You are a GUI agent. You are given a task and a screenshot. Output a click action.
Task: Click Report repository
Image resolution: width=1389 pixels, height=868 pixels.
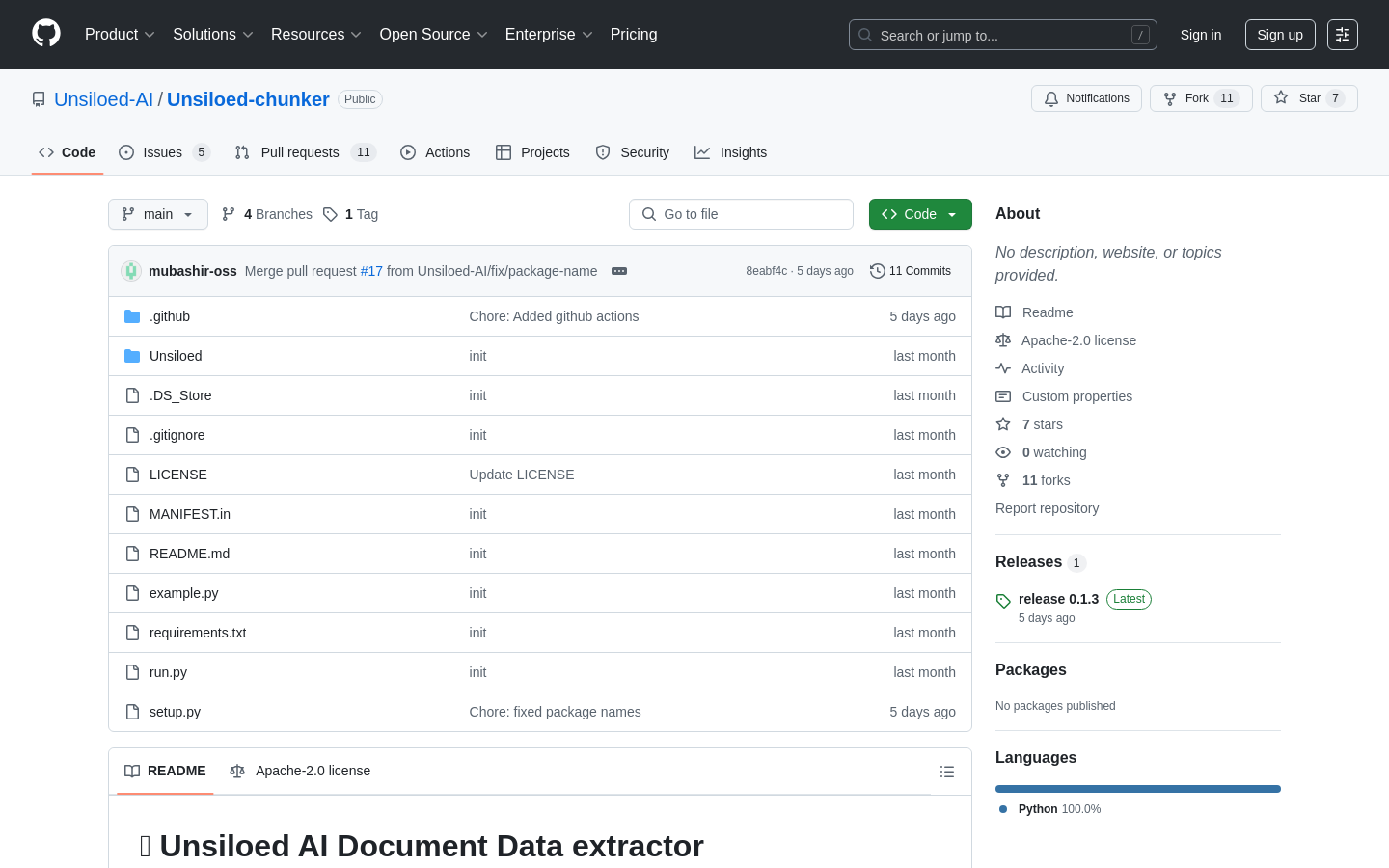1047,508
